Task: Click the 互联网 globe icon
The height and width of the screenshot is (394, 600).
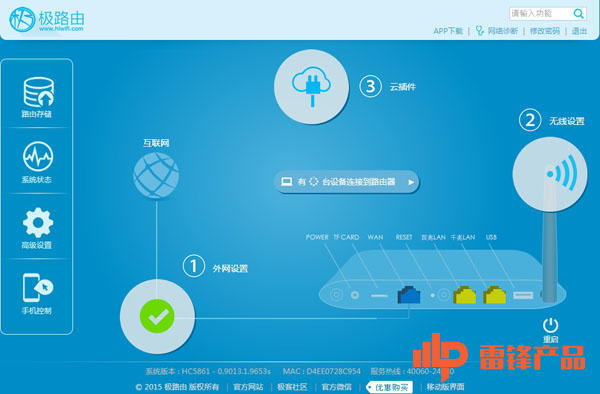Action: pyautogui.click(x=156, y=175)
